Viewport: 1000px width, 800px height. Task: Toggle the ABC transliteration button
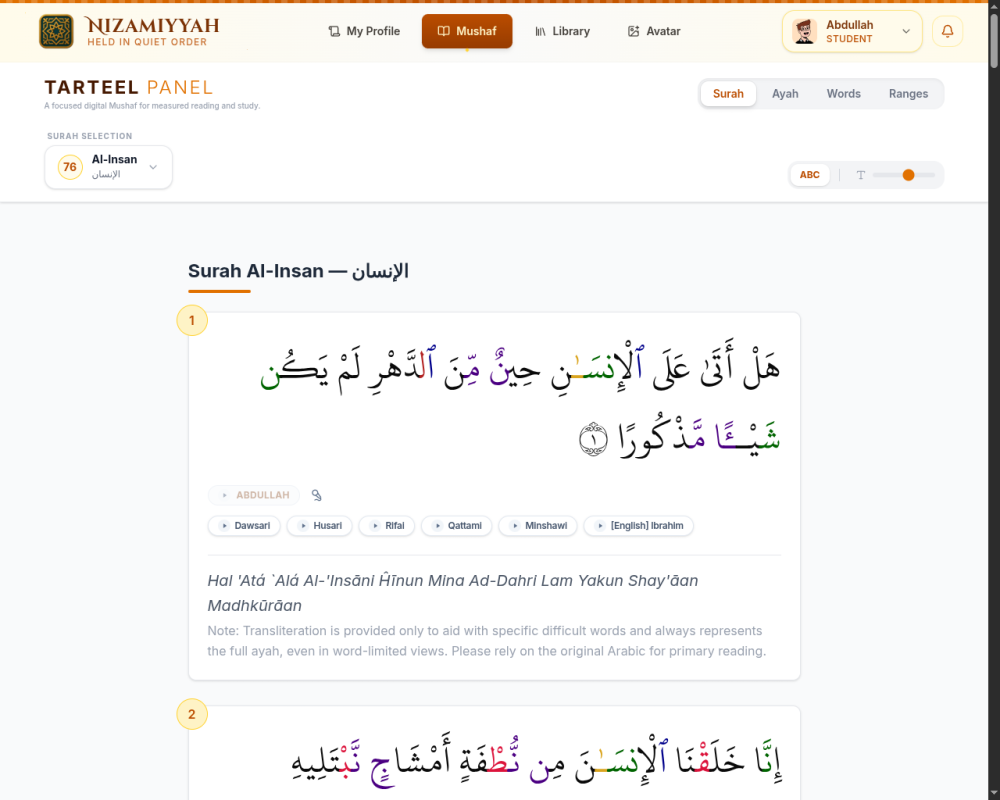[809, 175]
